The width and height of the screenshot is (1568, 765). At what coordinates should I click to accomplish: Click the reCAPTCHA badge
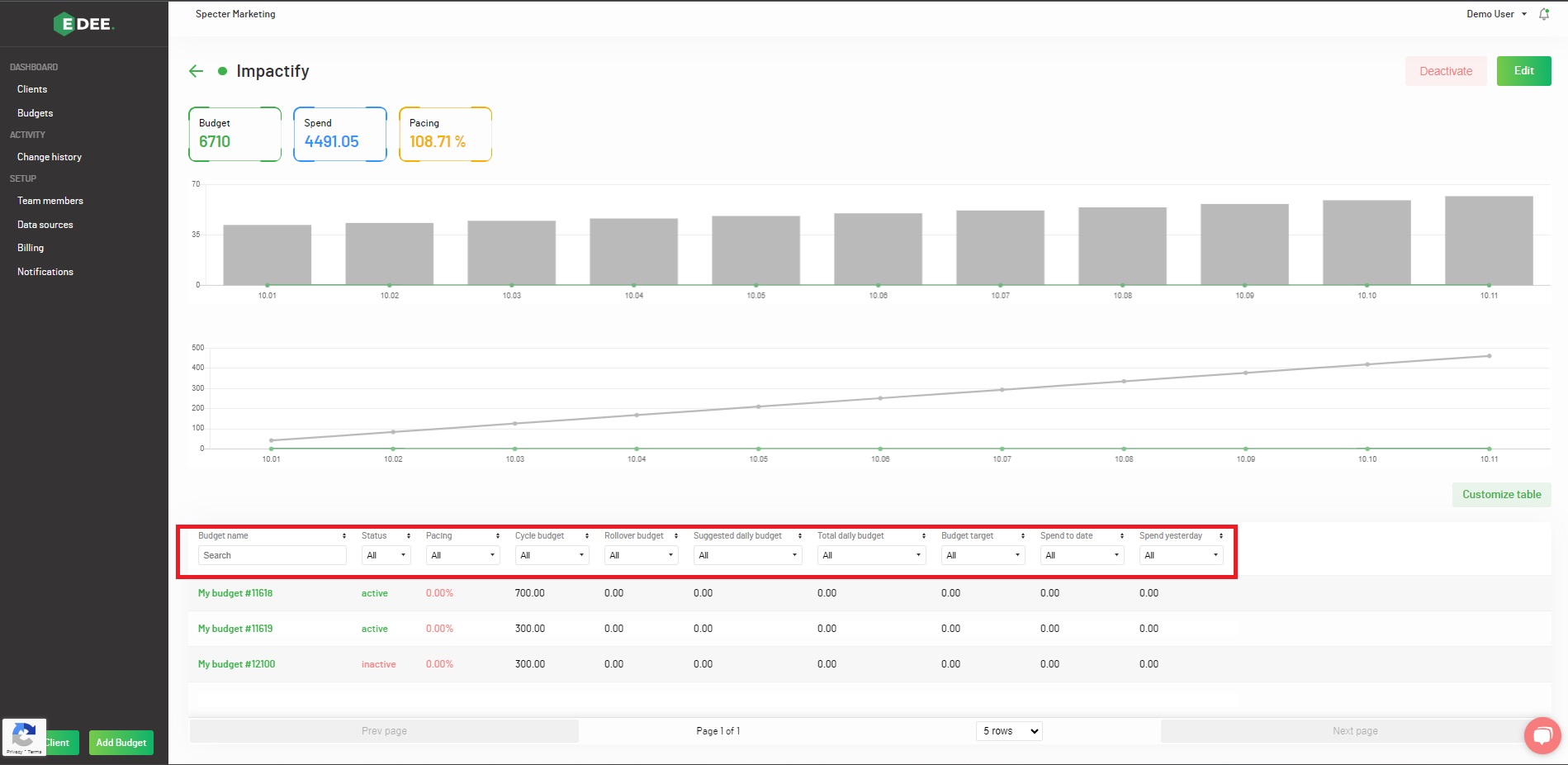pos(24,737)
